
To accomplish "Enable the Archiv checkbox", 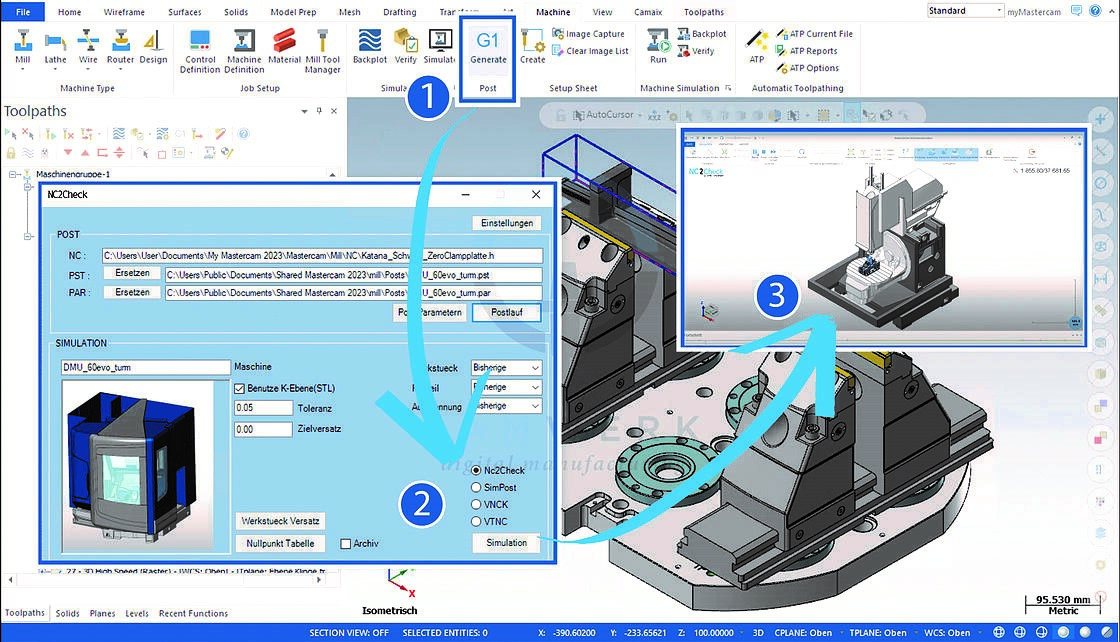I will (346, 543).
